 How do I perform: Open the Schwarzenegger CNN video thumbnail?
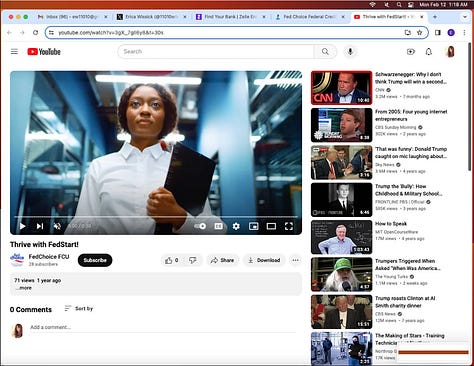(x=341, y=88)
